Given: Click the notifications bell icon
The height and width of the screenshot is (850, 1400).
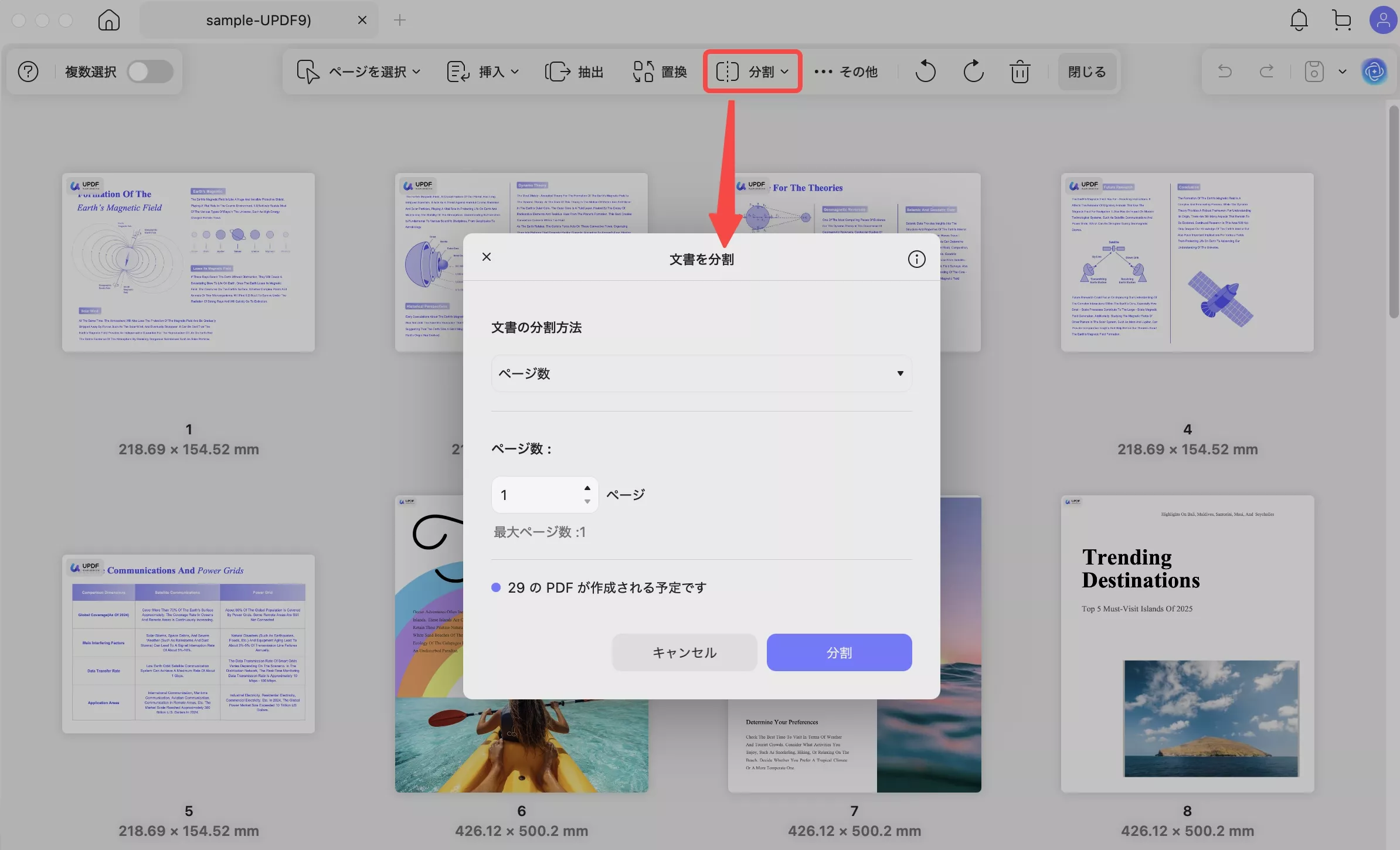Looking at the screenshot, I should 1299,19.
